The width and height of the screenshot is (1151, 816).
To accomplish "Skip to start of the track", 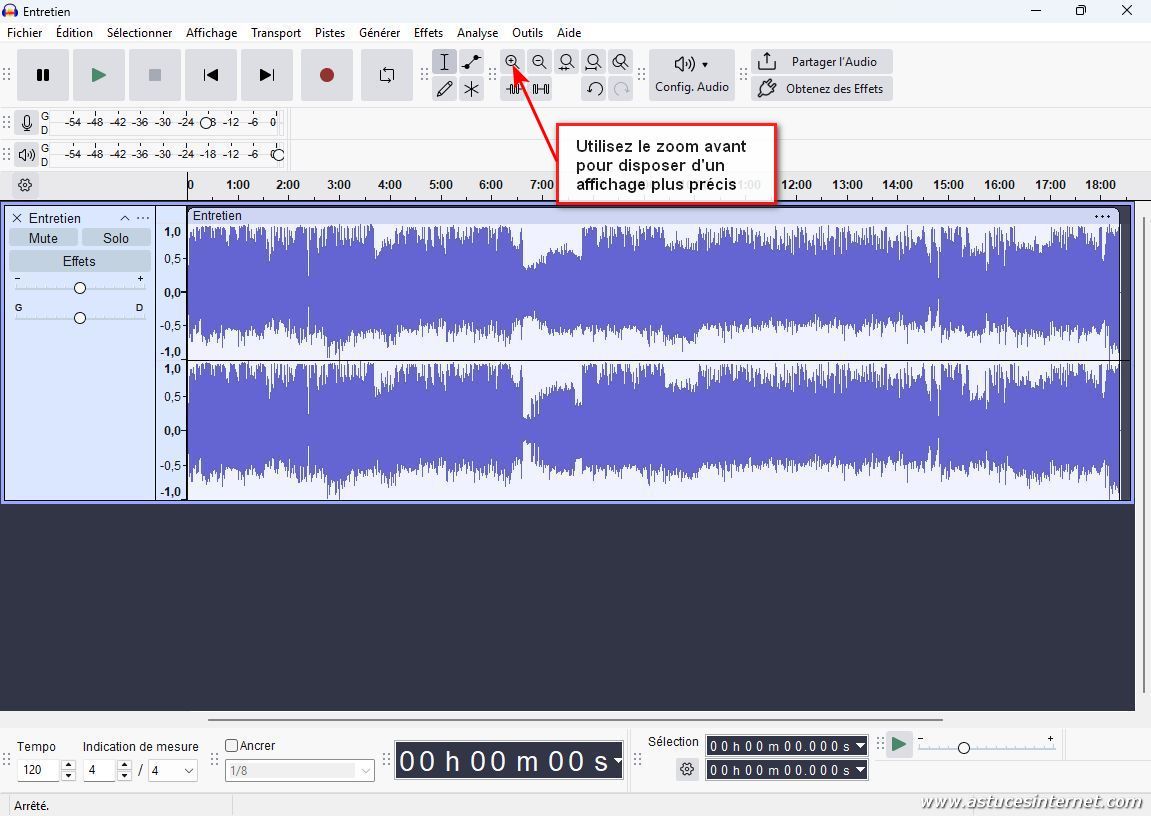I will (210, 75).
